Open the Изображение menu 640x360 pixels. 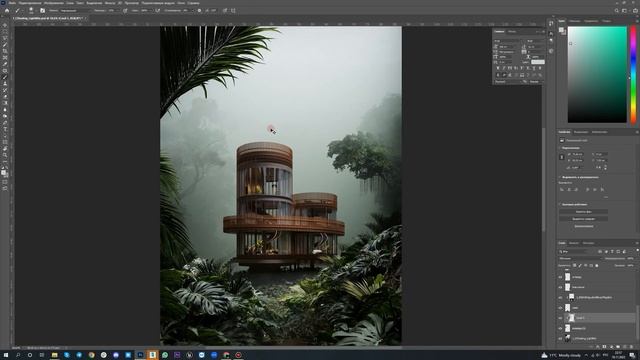54,3
